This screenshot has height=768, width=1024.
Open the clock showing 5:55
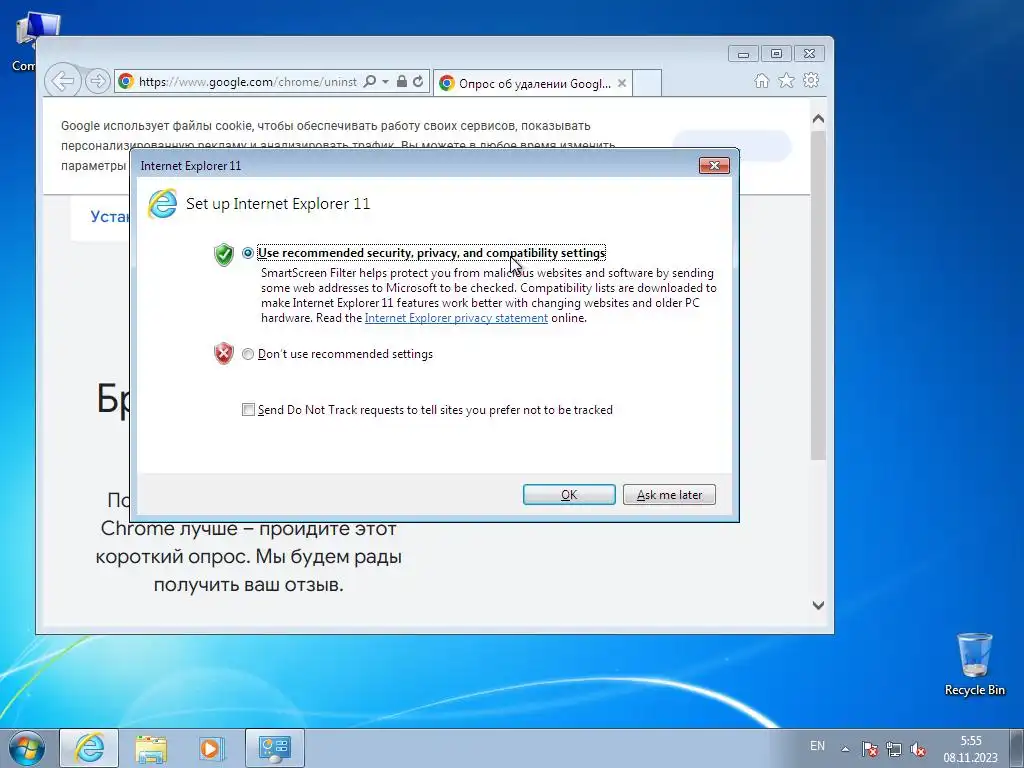point(970,749)
